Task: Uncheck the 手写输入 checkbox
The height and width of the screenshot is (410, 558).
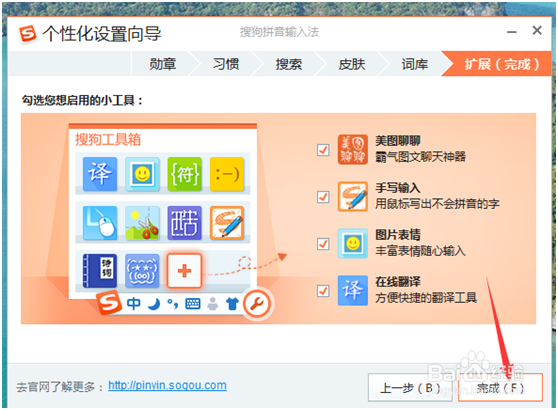Action: [323, 197]
